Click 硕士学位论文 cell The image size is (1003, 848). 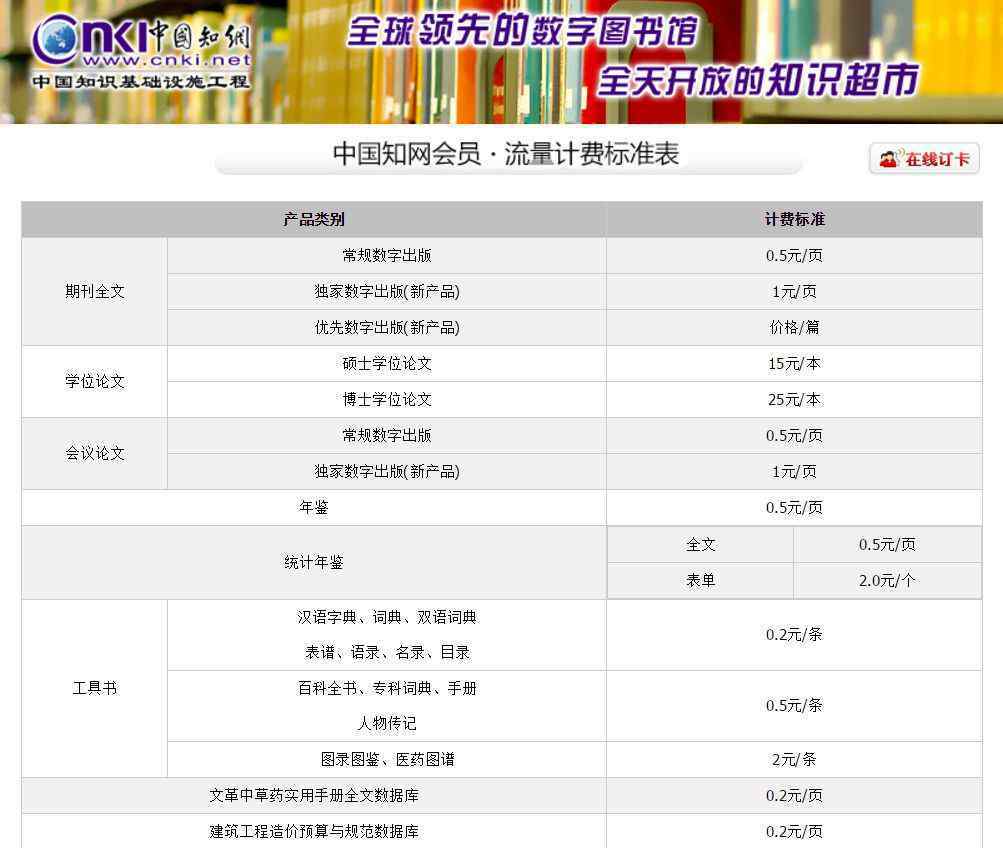click(x=387, y=364)
